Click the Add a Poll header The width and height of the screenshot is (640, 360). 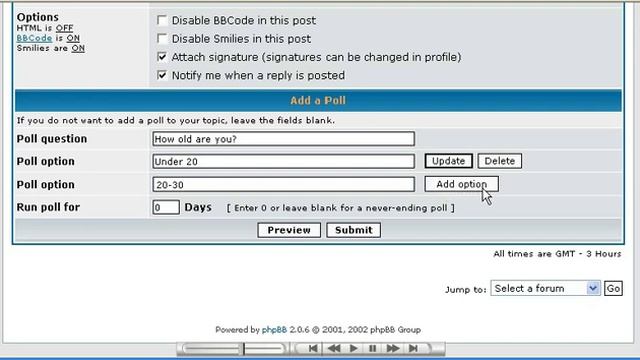pyautogui.click(x=318, y=100)
